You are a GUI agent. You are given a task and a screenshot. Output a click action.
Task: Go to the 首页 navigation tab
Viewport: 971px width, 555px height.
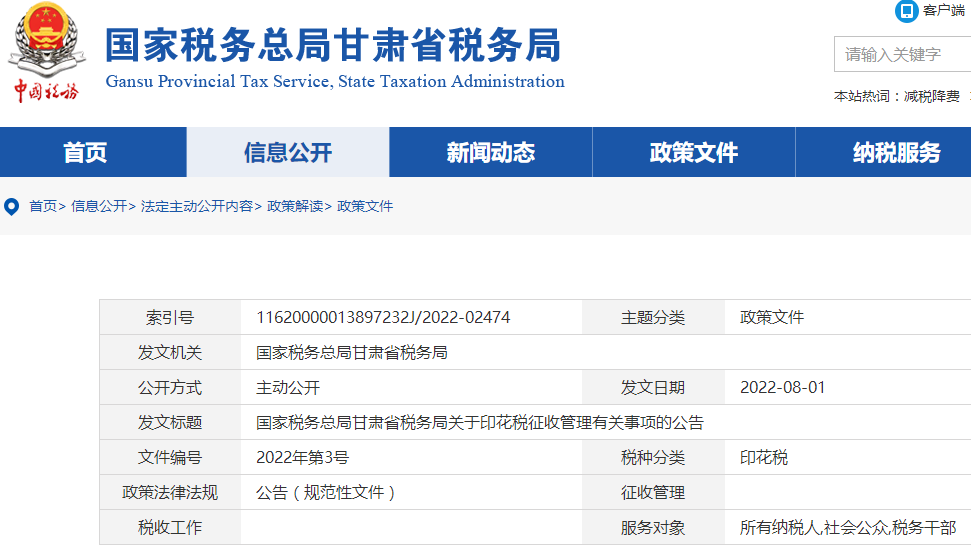[x=85, y=153]
